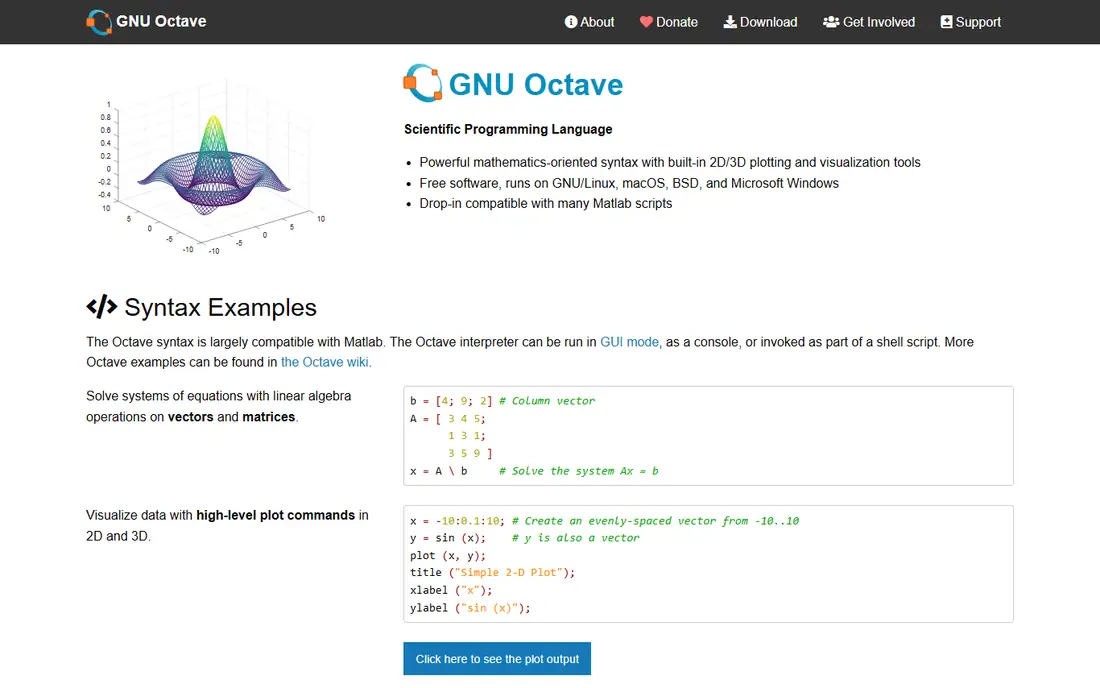This screenshot has width=1100, height=688.
Task: Click the Syntax Examples heading
Action: point(220,307)
